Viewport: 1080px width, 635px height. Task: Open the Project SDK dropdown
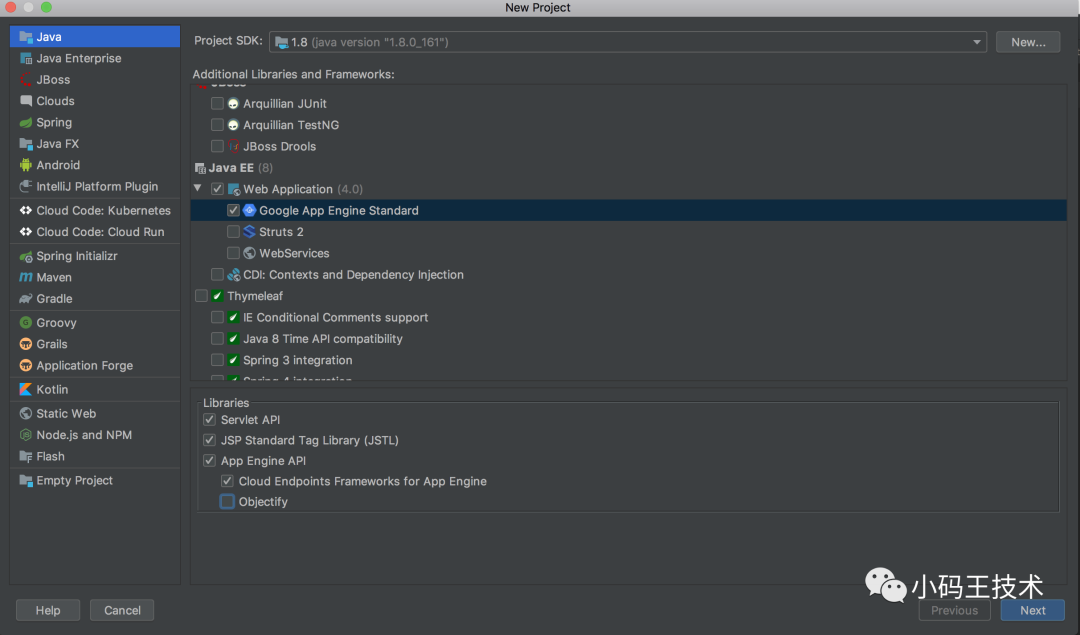(627, 42)
